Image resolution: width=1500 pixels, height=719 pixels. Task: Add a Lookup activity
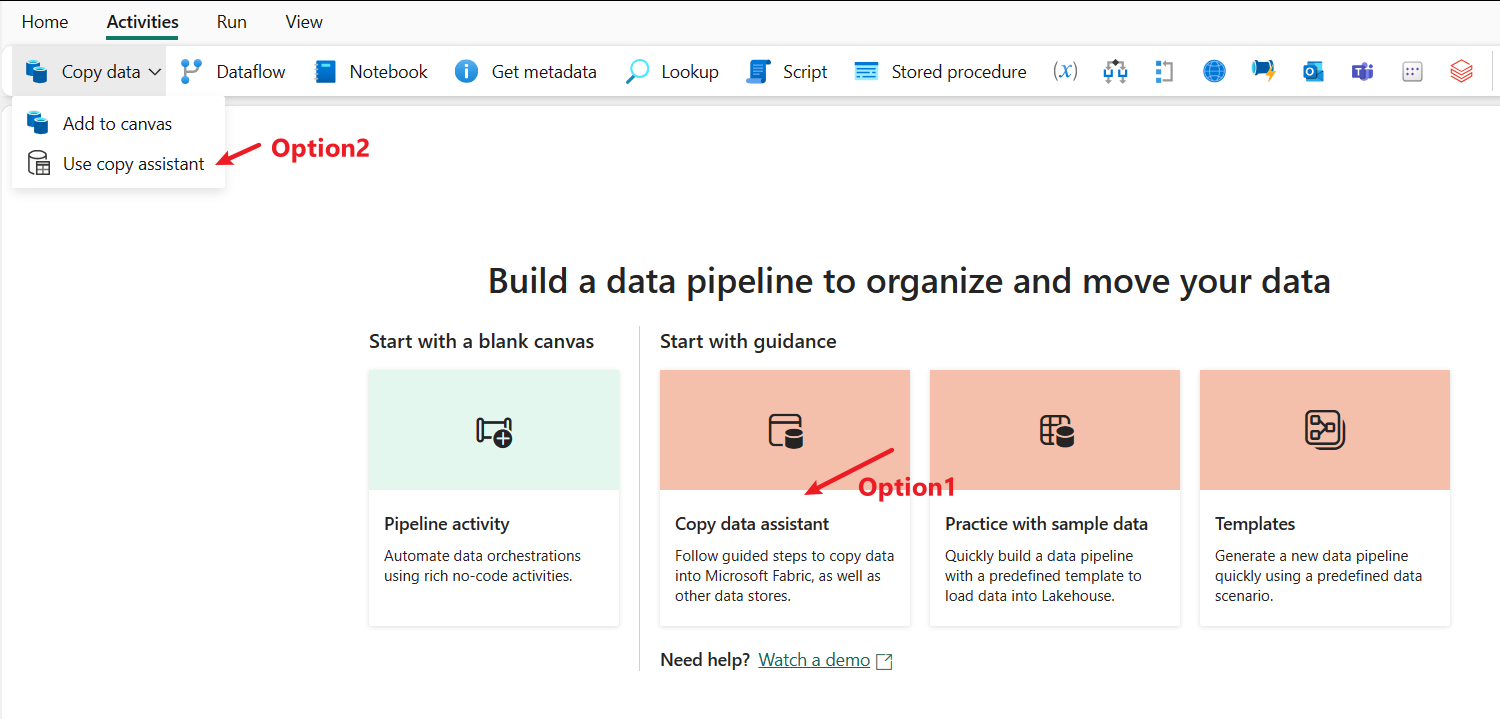tap(672, 72)
